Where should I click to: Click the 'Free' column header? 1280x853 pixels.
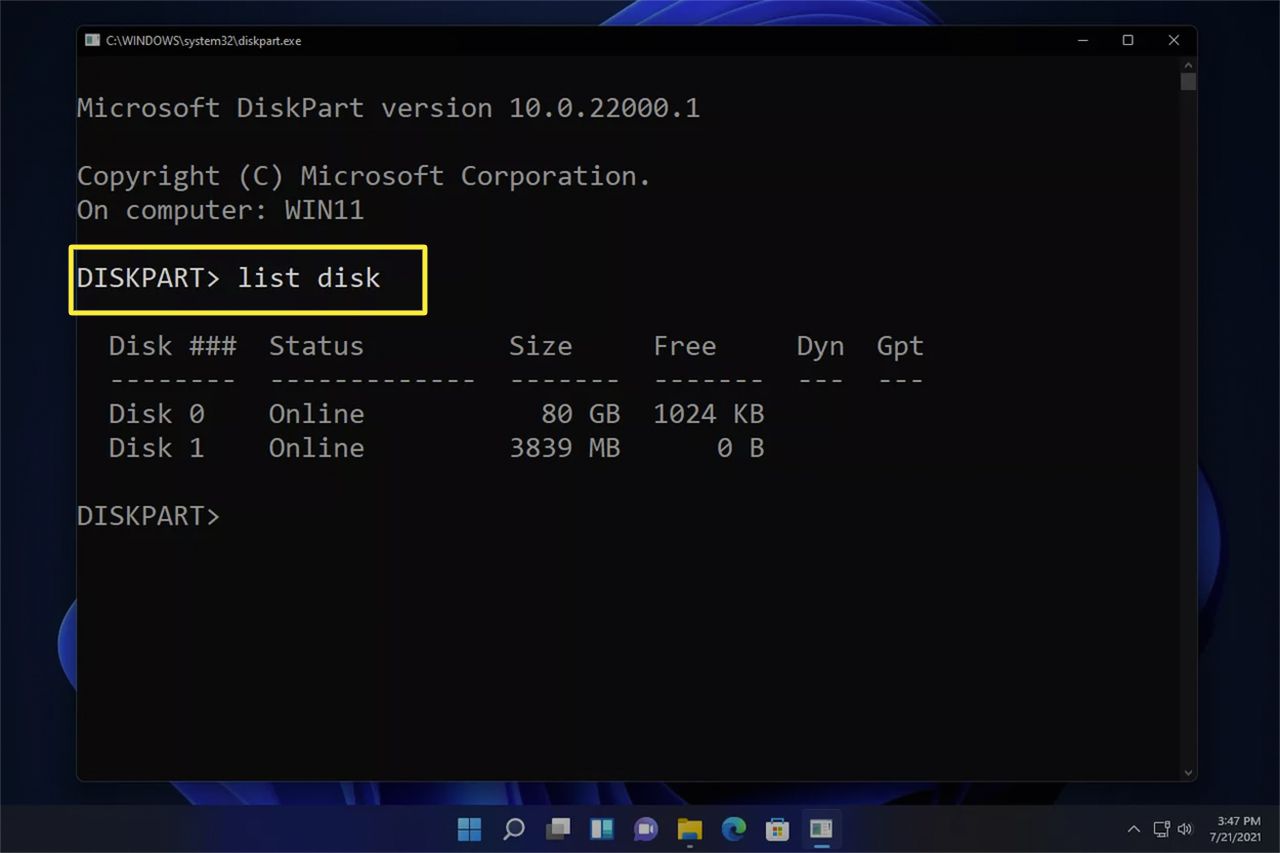tap(685, 346)
